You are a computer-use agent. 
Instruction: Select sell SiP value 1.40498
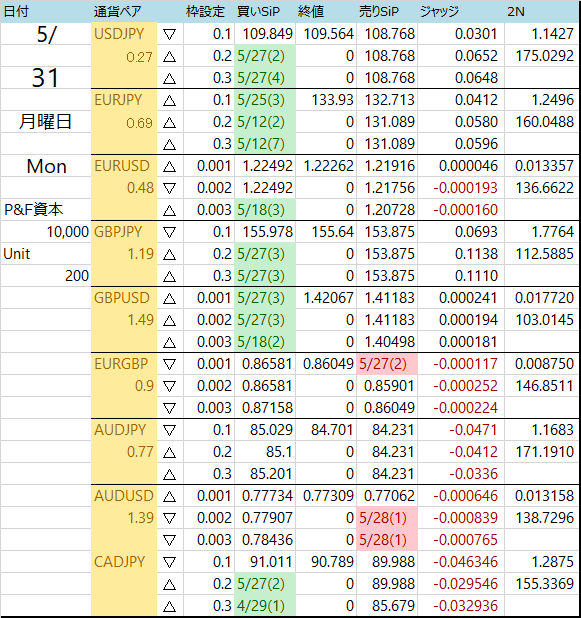[387, 342]
